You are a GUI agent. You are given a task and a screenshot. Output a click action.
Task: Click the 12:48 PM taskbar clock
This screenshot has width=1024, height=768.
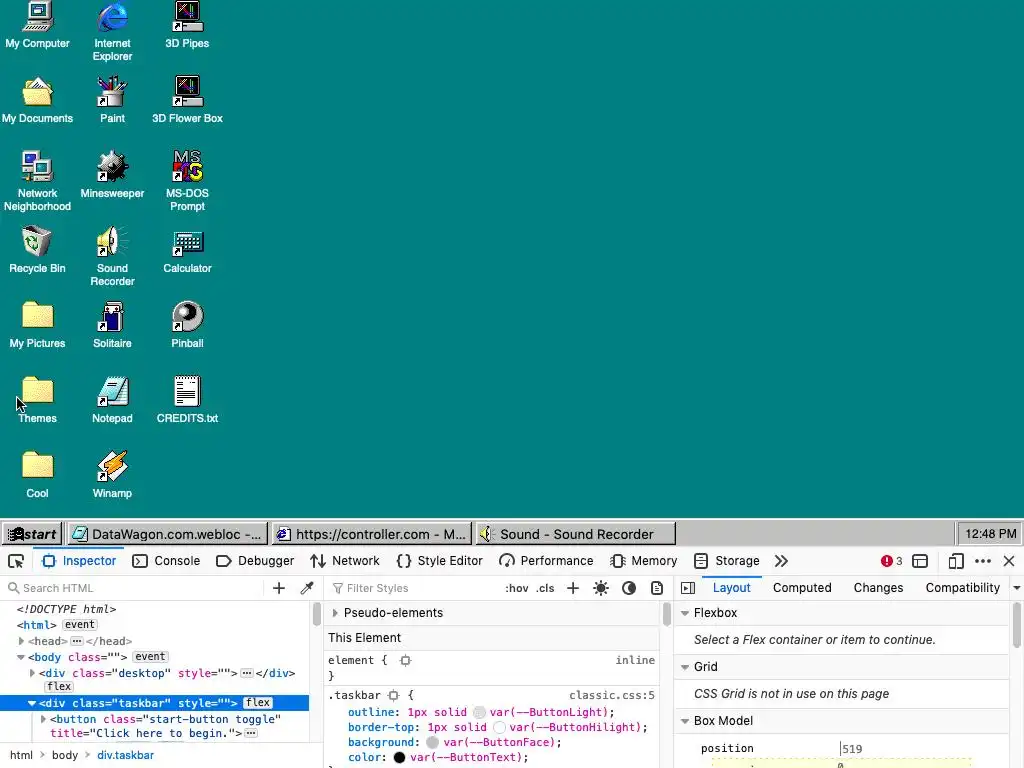click(x=990, y=534)
